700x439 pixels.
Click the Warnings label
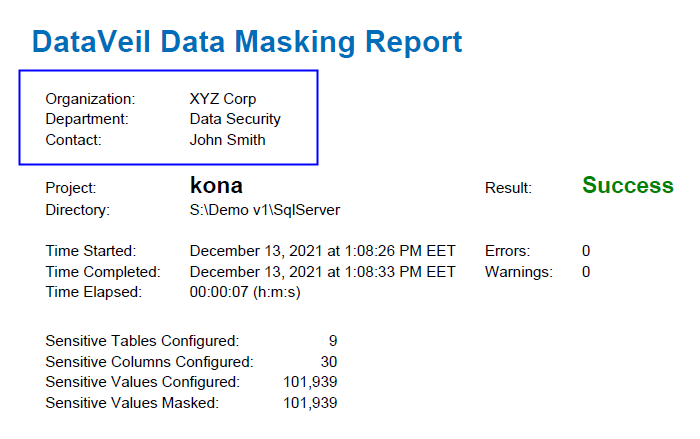(x=519, y=272)
